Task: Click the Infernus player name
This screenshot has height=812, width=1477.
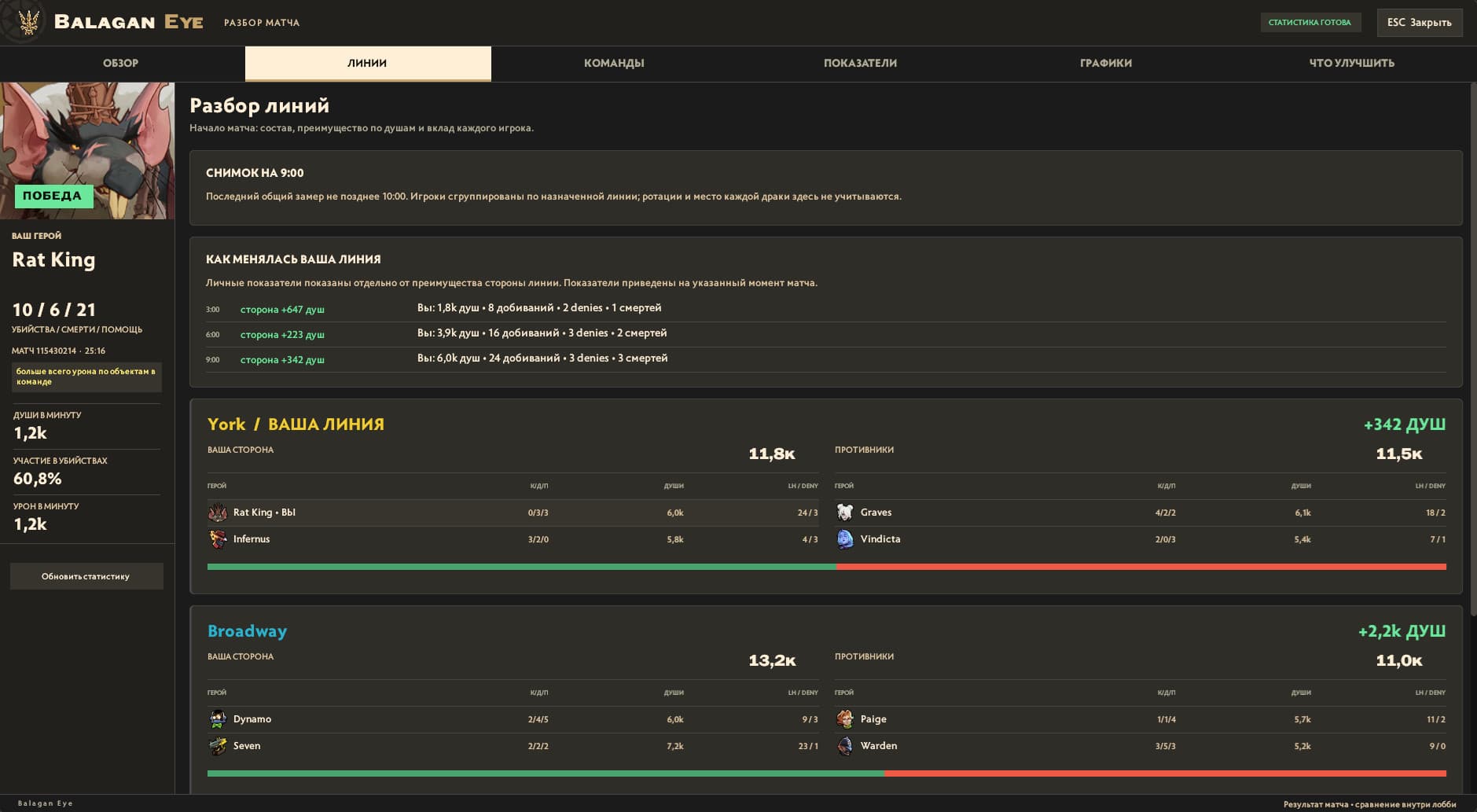Action: [x=252, y=539]
